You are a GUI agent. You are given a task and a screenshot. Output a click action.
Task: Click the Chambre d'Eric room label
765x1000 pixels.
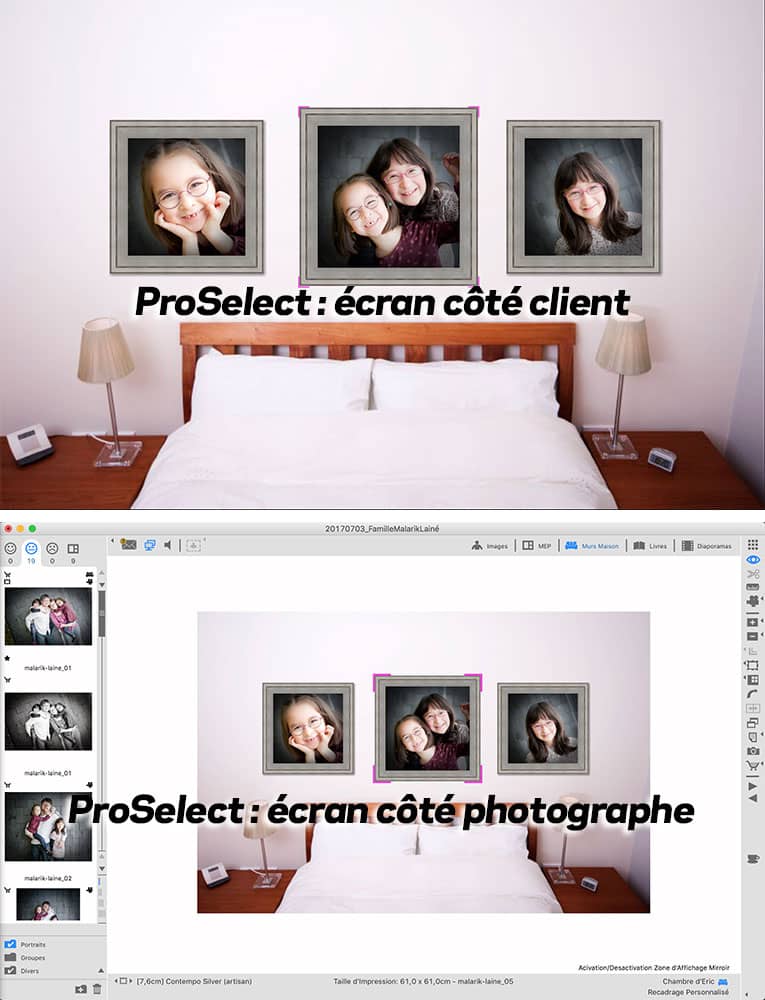tap(688, 981)
